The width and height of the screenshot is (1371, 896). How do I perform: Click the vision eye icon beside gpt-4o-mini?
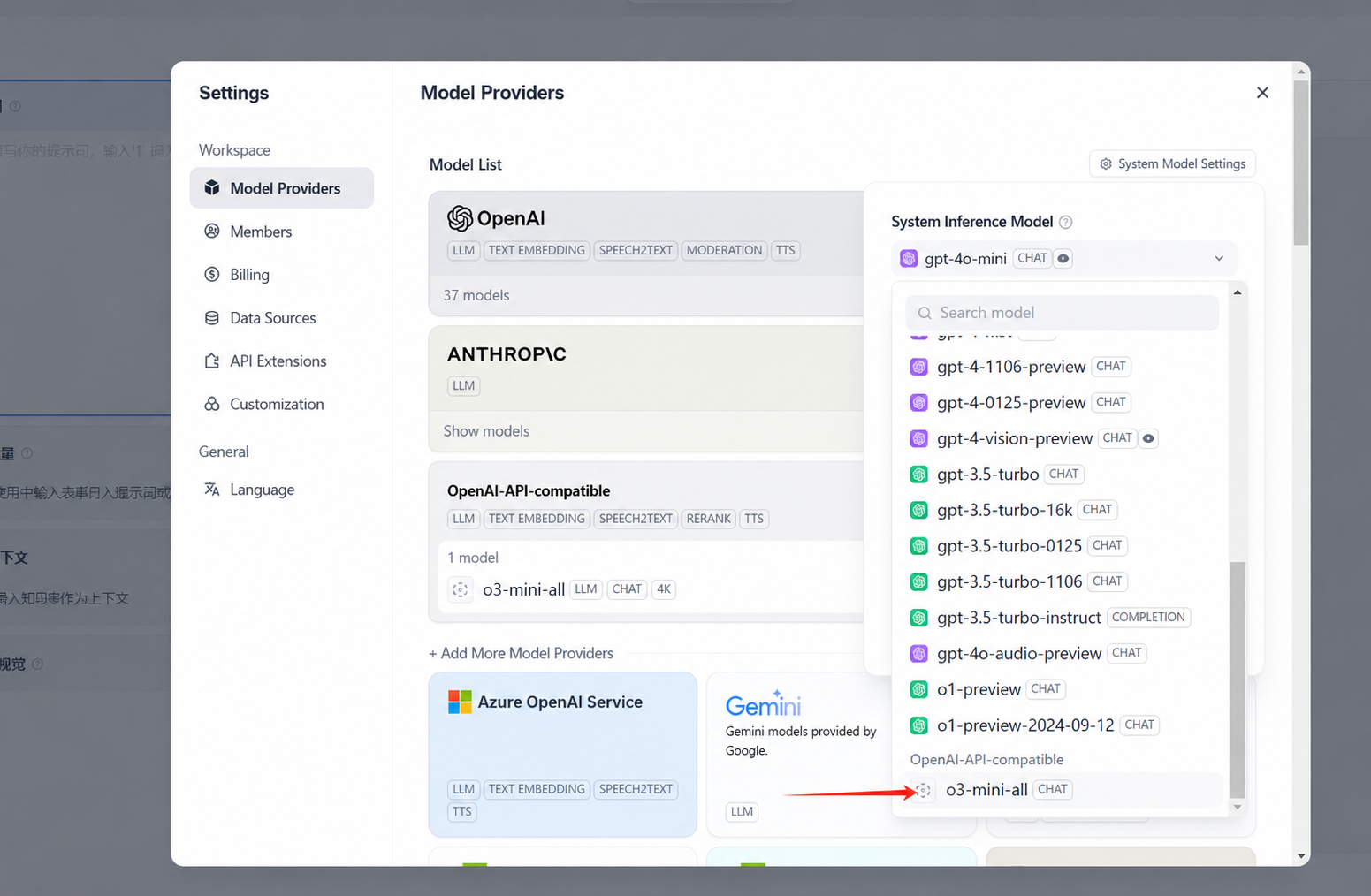(x=1063, y=258)
